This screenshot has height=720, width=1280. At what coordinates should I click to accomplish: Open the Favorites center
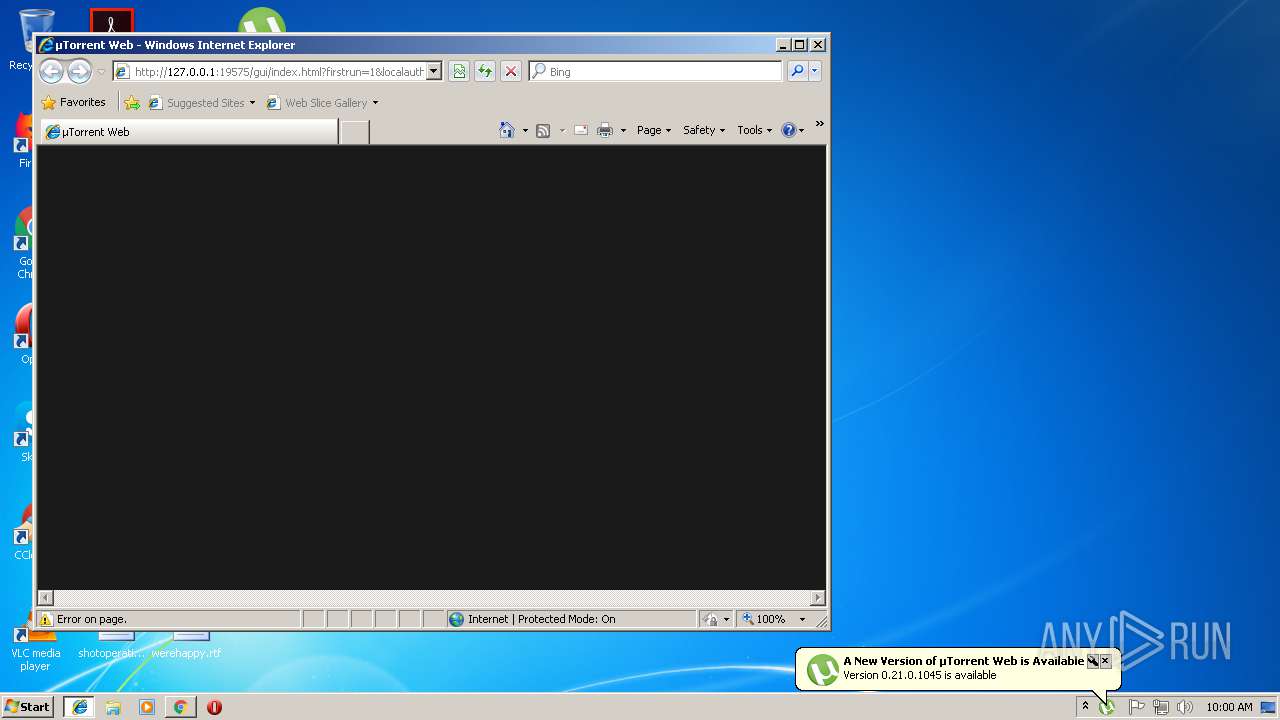tap(73, 102)
